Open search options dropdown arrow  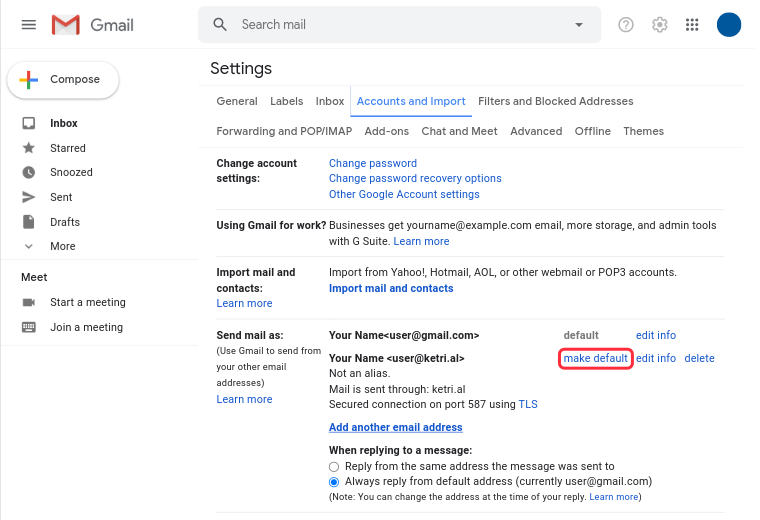pyautogui.click(x=579, y=25)
